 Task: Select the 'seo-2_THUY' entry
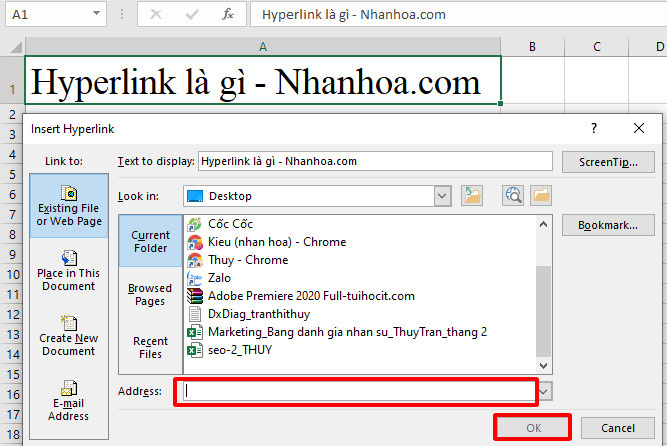[x=240, y=350]
